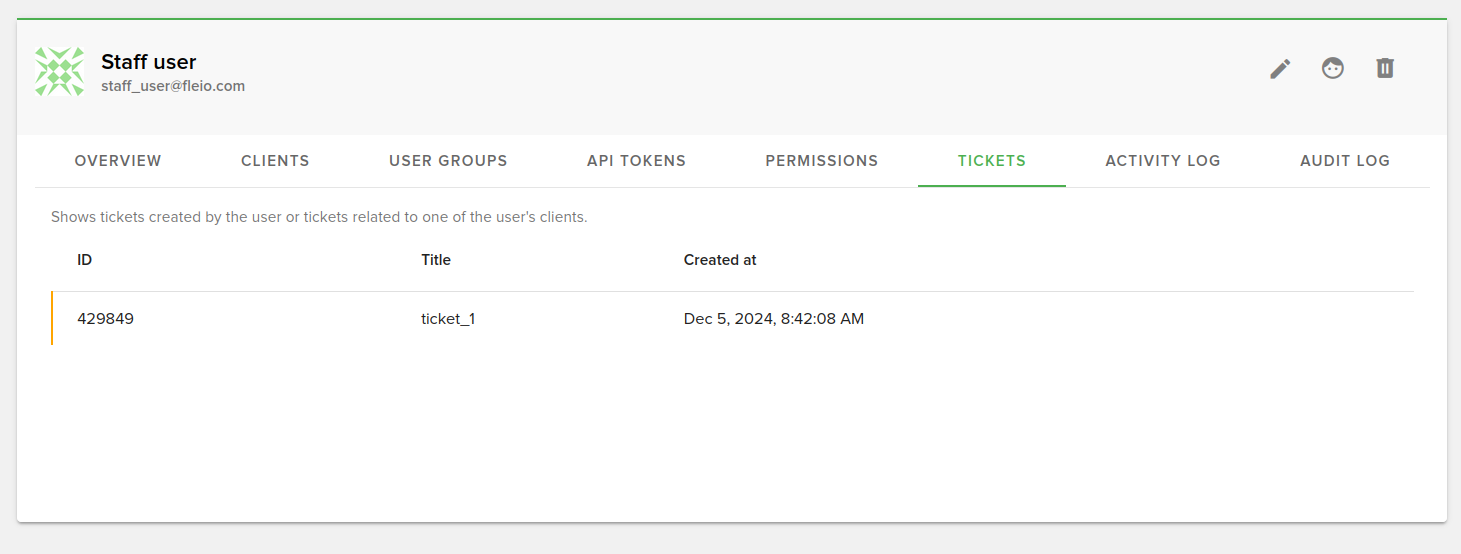Click the edit pencil icon

pyautogui.click(x=1280, y=69)
